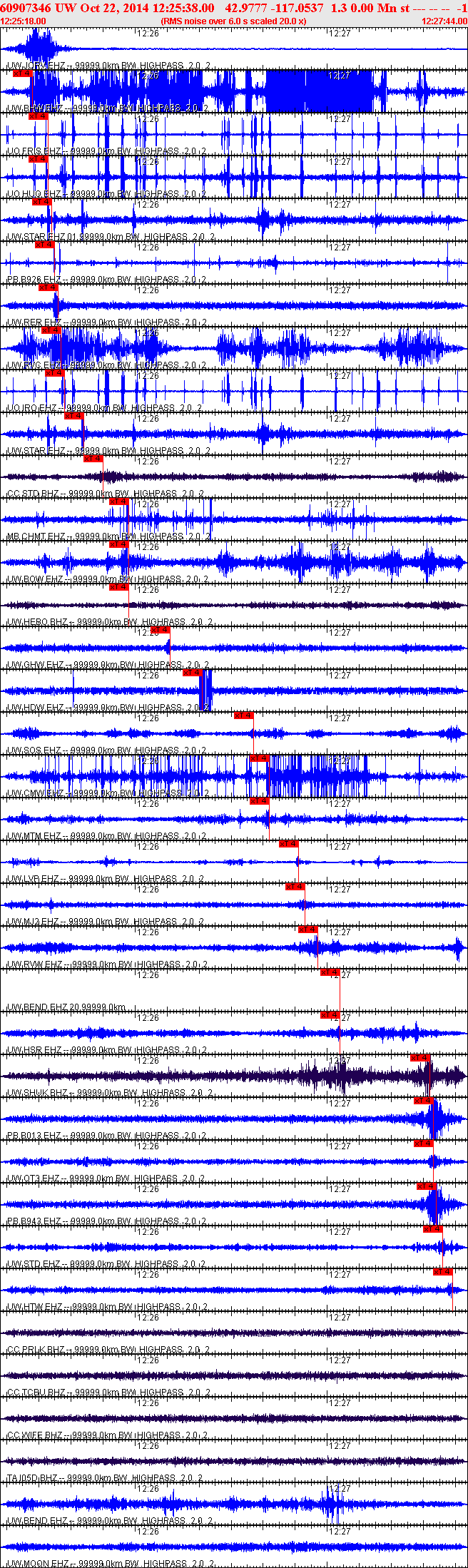Viewport: 468px width, 1568px height.
Task: Click the red pick marker on UW.GHW trace
Action: point(160,630)
